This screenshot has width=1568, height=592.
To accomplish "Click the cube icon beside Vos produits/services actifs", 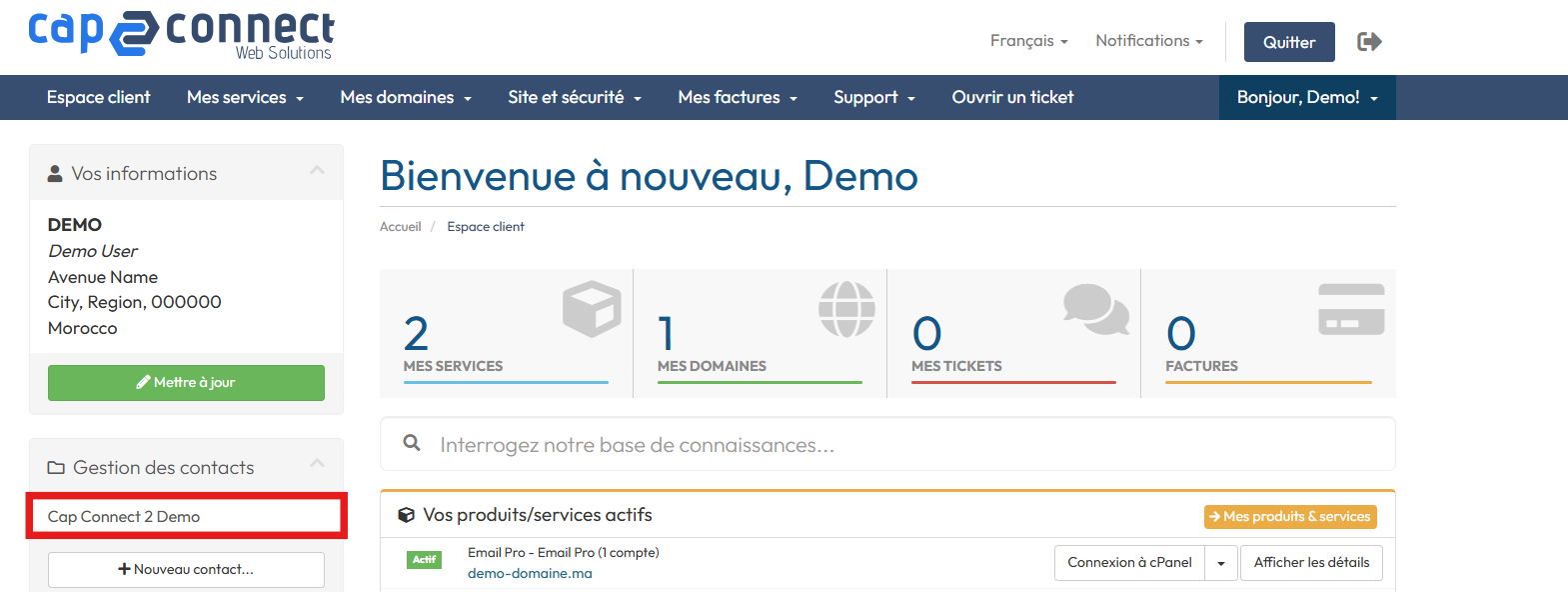I will (406, 515).
